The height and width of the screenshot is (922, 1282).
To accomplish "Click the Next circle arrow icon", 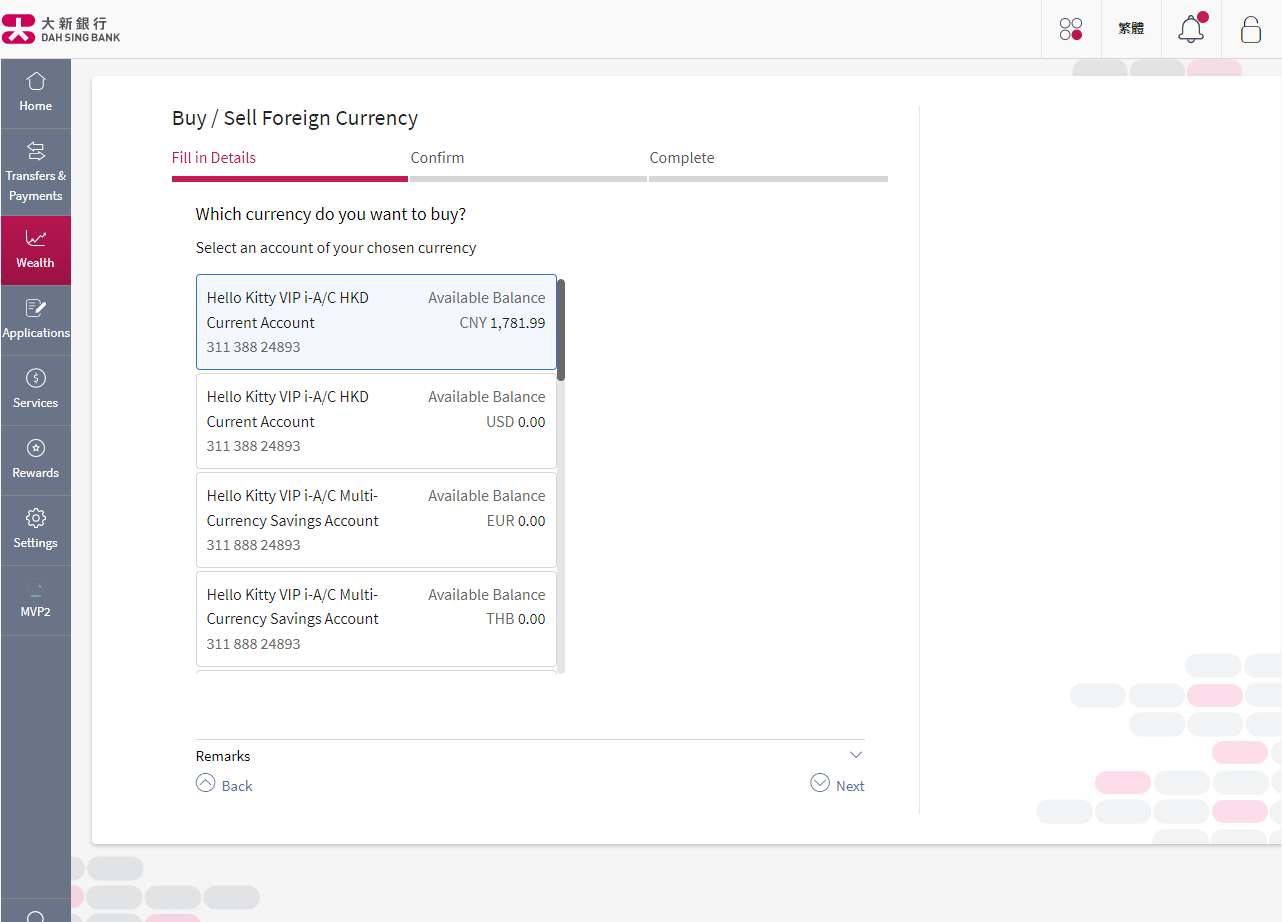I will click(820, 783).
